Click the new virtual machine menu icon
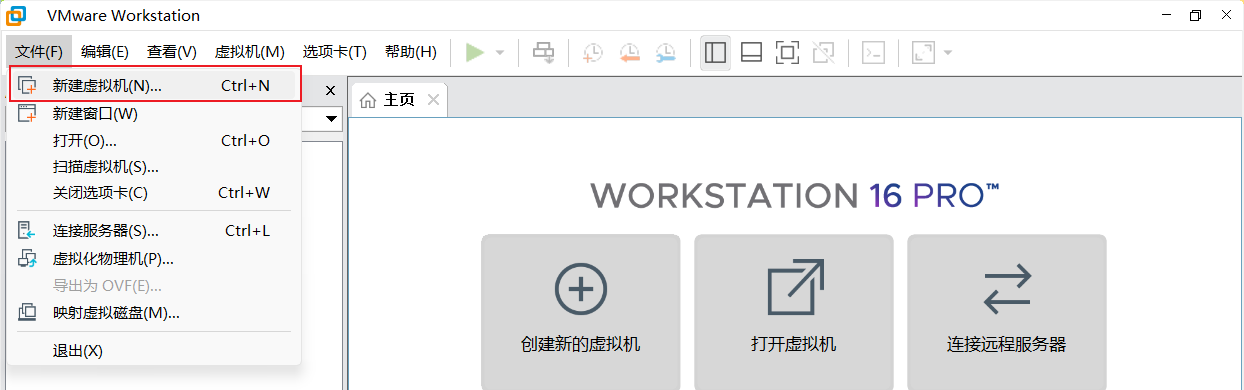1244x390 pixels. [x=28, y=86]
